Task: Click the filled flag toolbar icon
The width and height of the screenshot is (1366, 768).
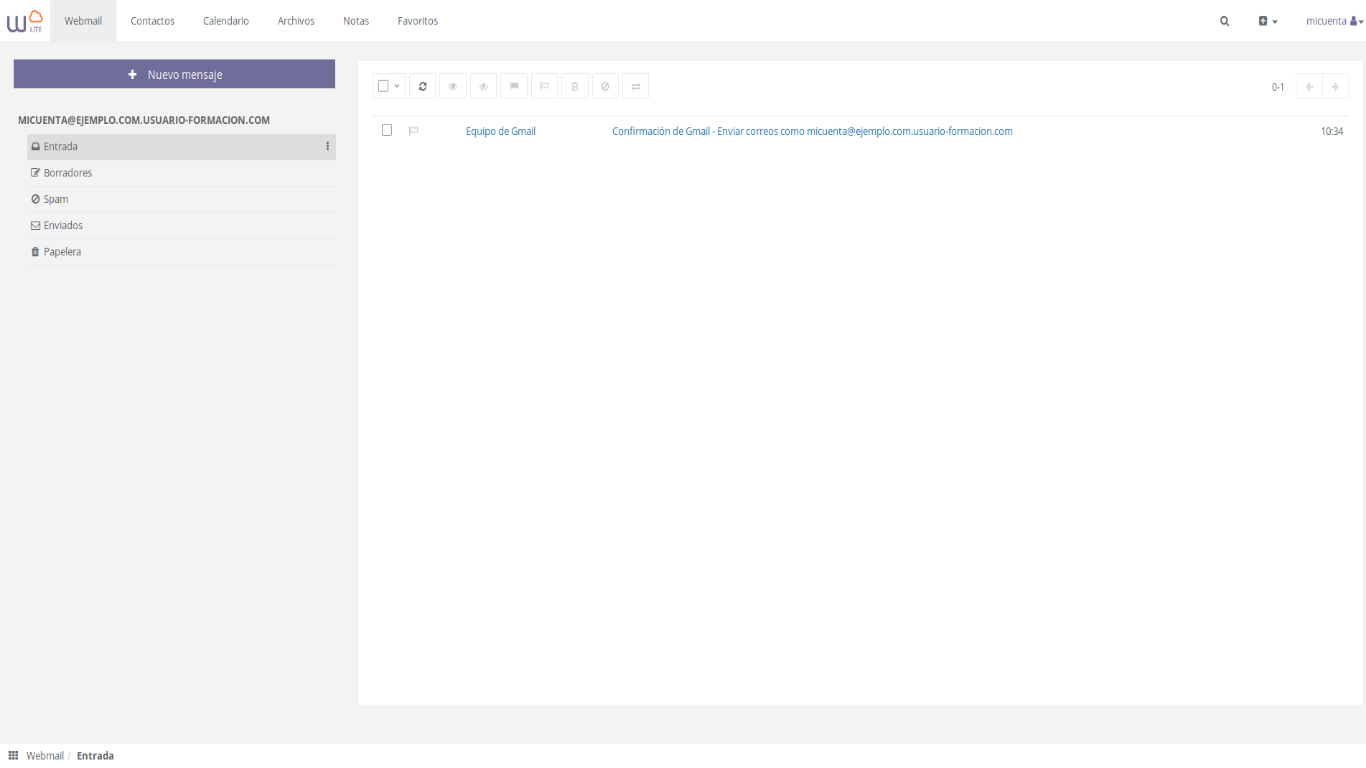Action: click(514, 87)
